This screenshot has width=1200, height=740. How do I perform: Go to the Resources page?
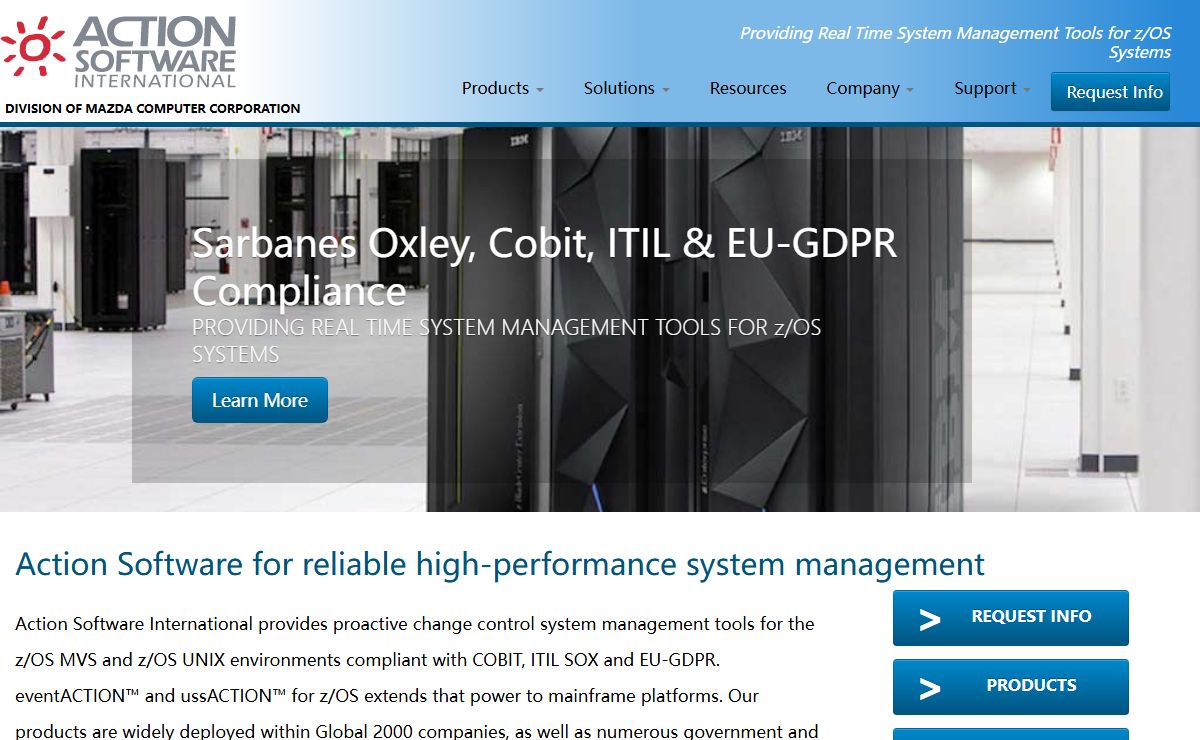point(748,88)
